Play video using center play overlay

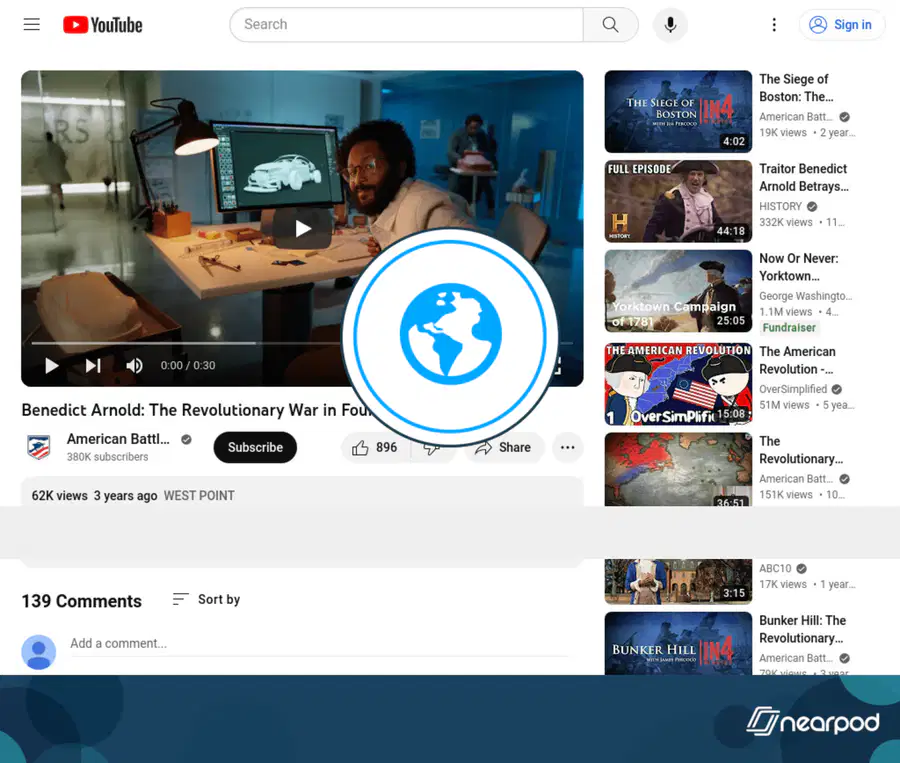302,228
